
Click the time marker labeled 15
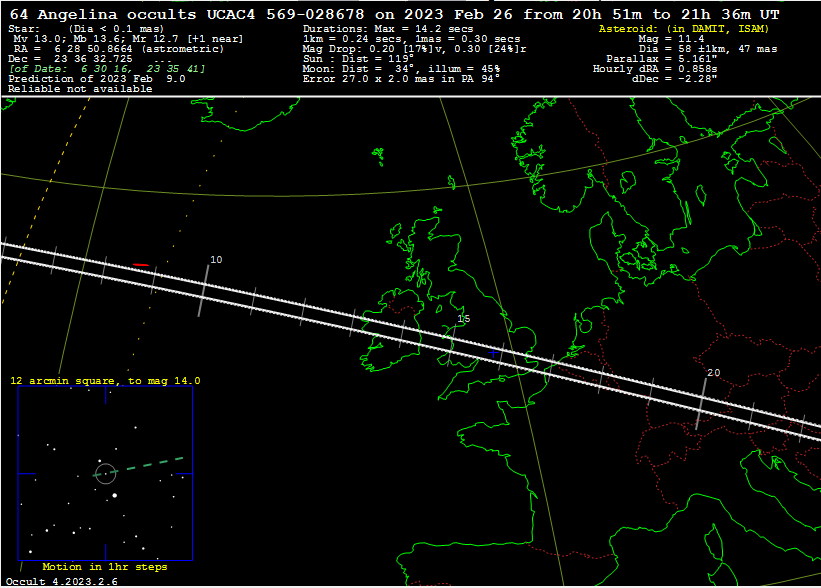tap(463, 319)
